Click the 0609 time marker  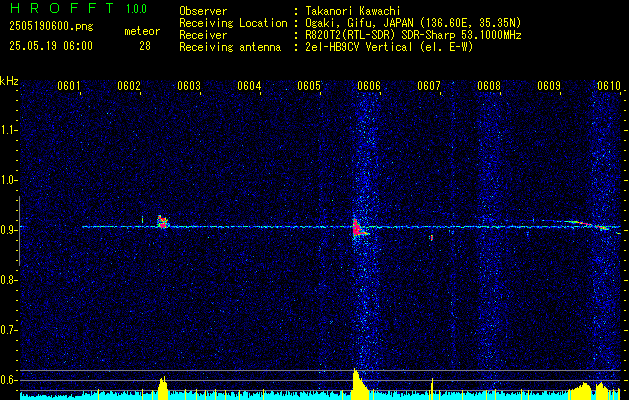[x=548, y=86]
